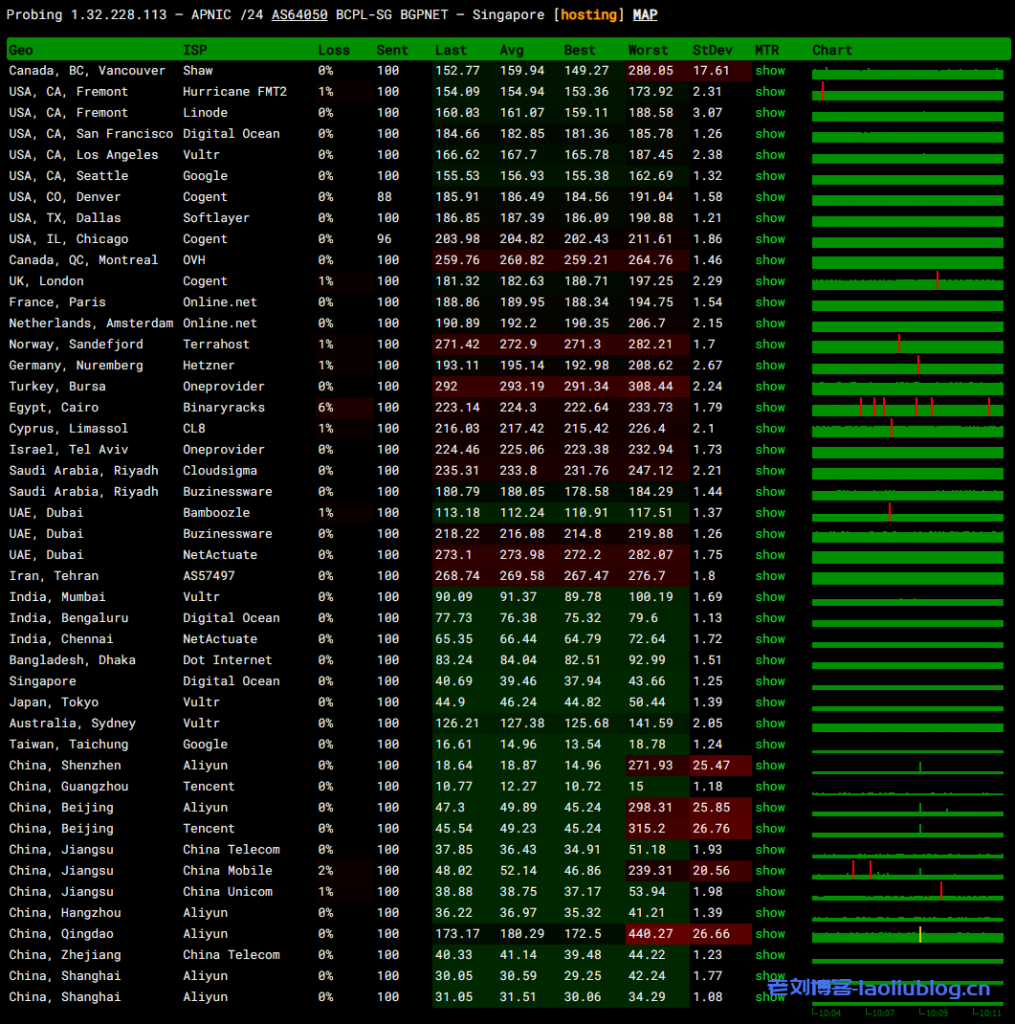Show MTR for China, Qingdao Aliyun row

coord(770,934)
